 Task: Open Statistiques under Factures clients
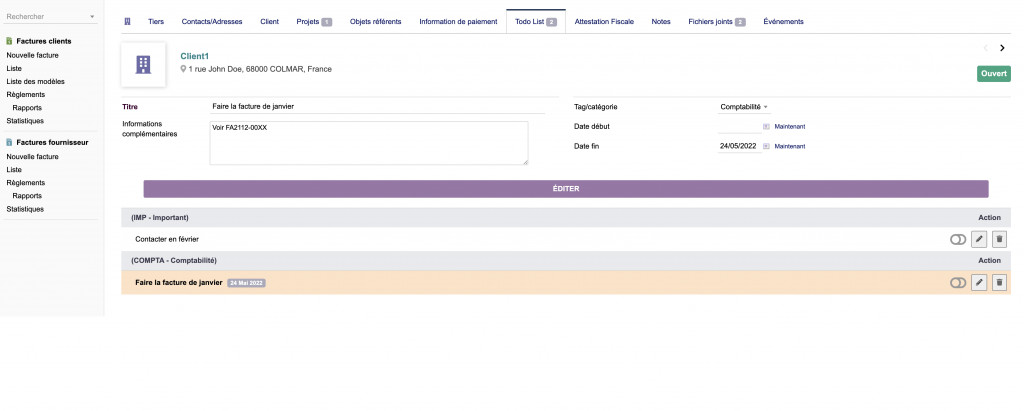click(x=25, y=121)
